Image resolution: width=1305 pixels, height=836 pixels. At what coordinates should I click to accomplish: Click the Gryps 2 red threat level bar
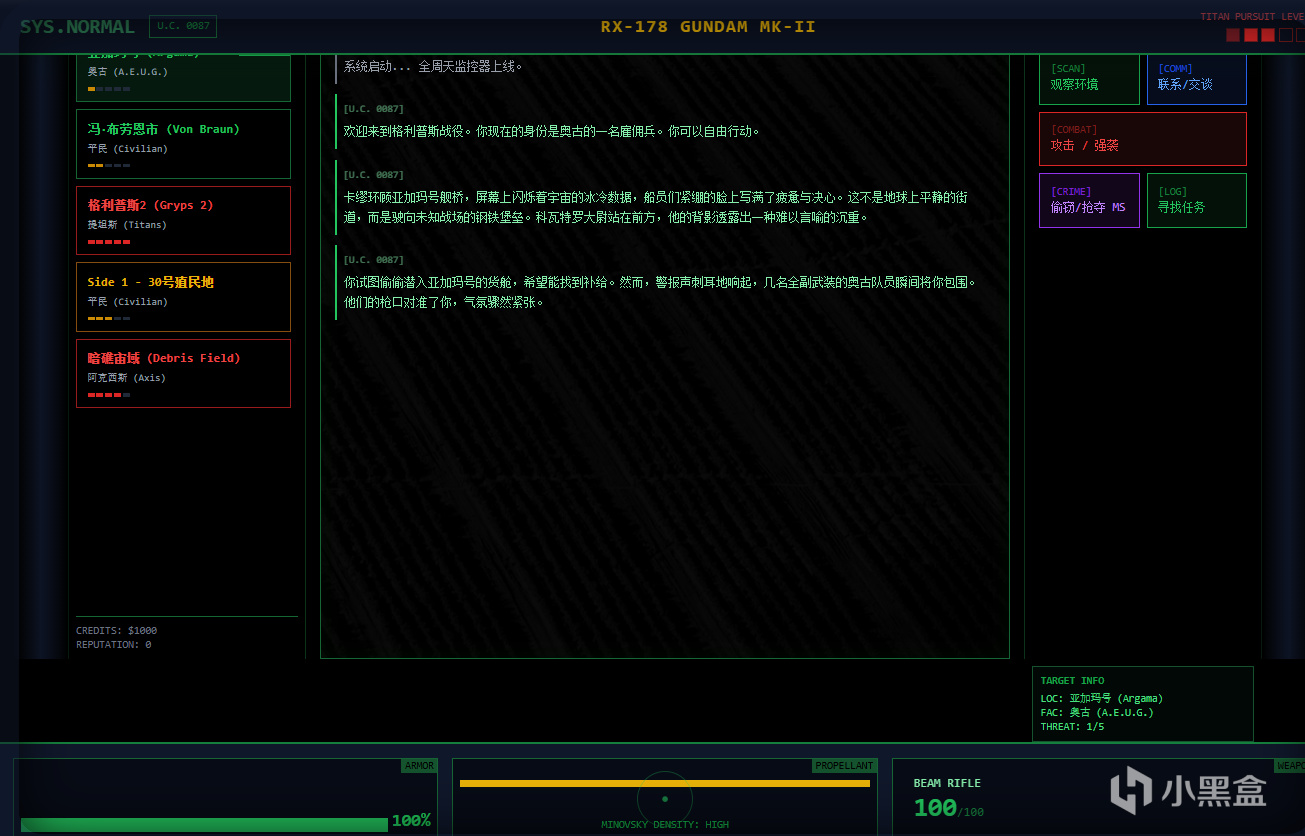[x=109, y=242]
